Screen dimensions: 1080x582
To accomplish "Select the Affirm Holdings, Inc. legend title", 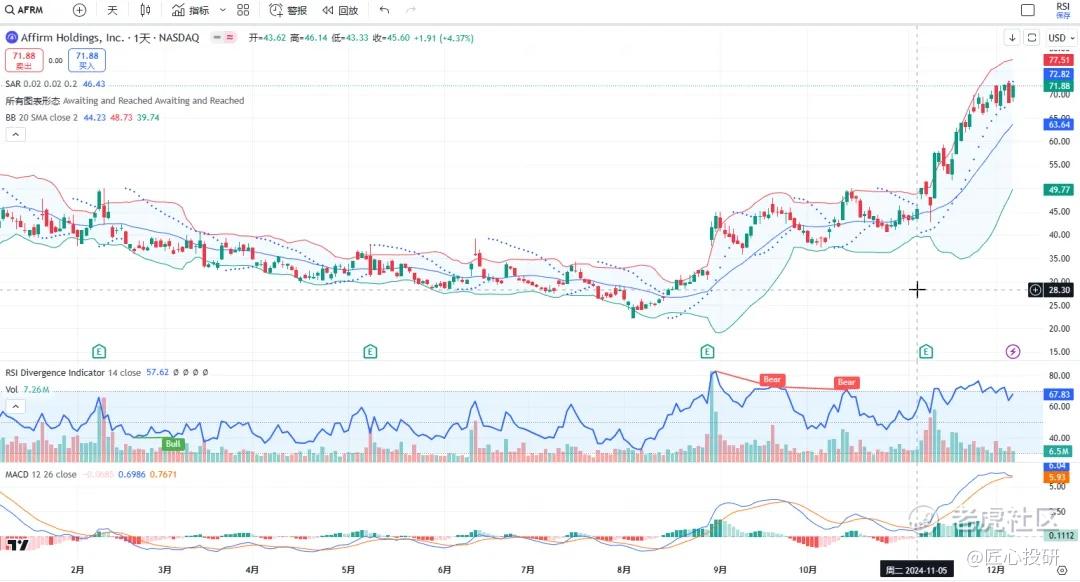I will coord(72,38).
